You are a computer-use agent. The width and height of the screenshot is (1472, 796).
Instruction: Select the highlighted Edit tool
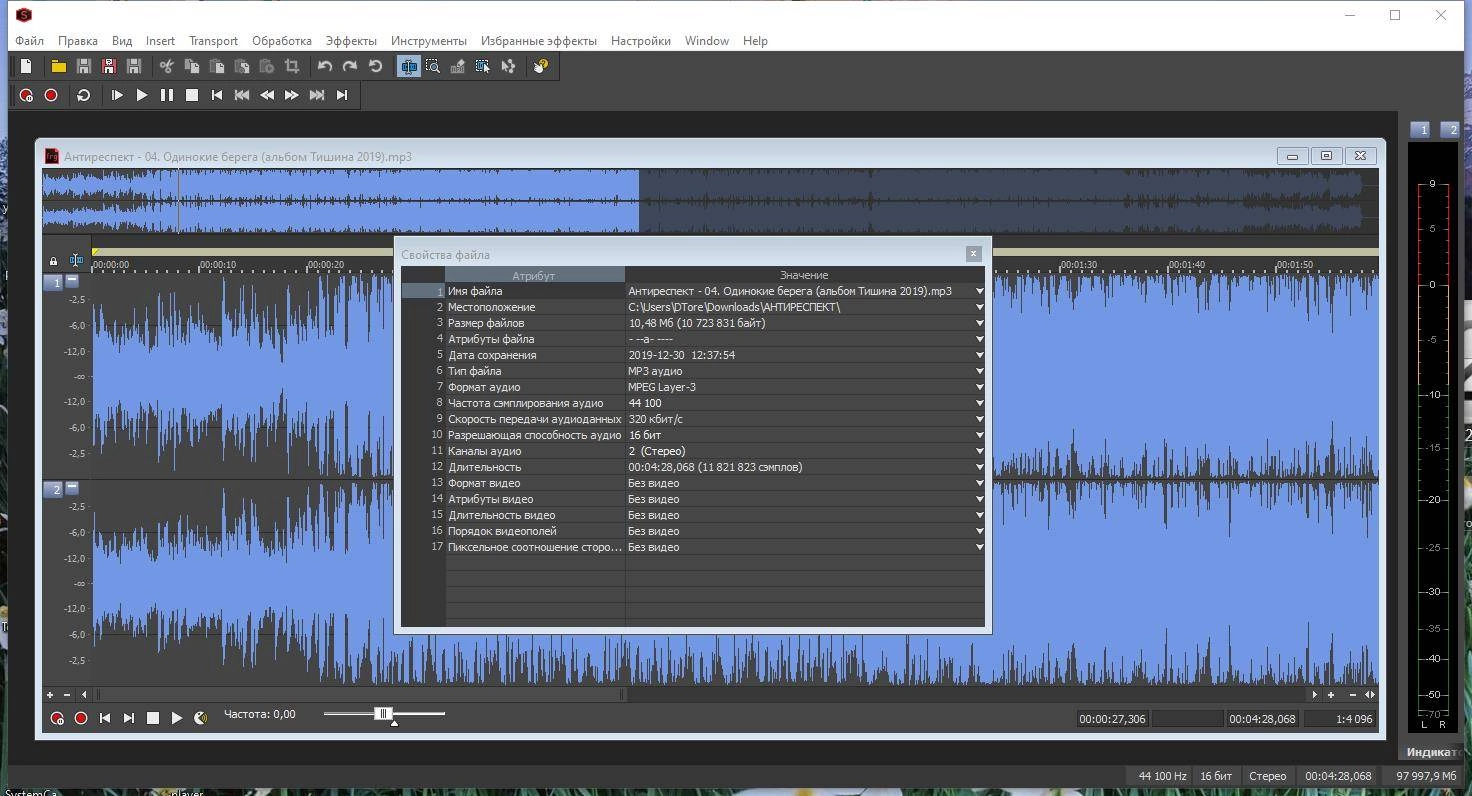[408, 66]
